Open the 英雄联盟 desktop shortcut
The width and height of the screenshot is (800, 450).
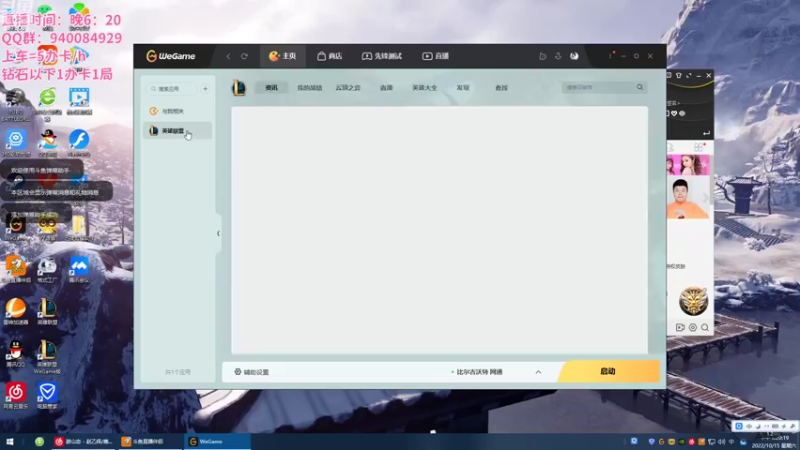coord(47,311)
